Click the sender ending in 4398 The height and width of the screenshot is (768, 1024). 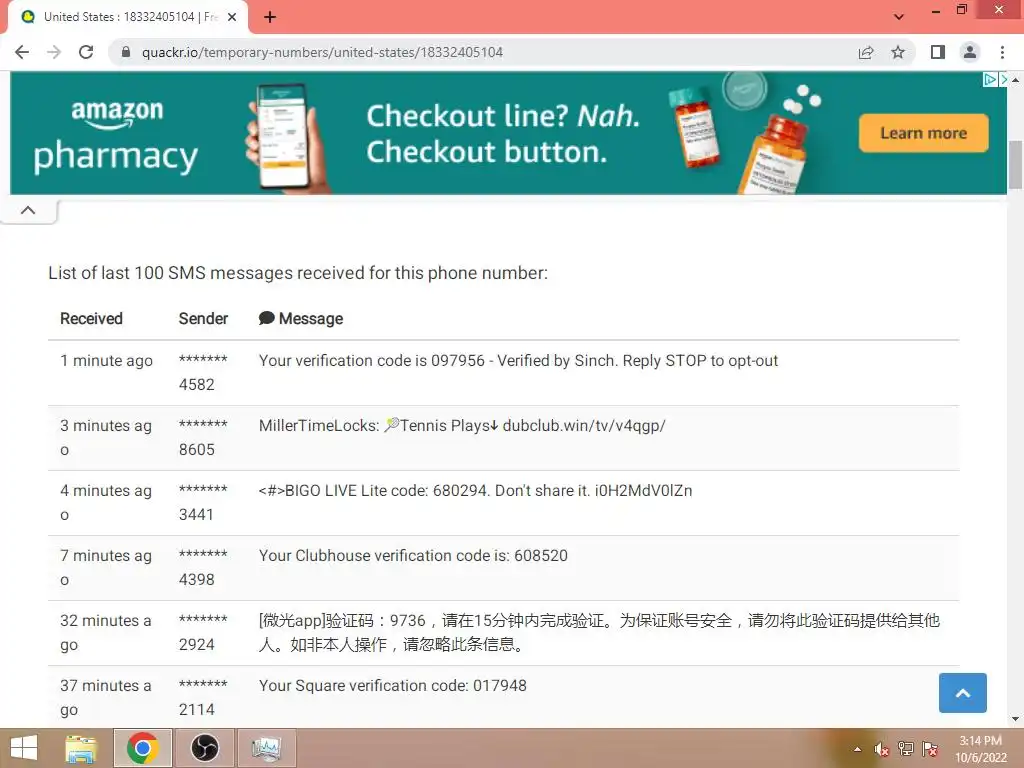[x=203, y=568]
